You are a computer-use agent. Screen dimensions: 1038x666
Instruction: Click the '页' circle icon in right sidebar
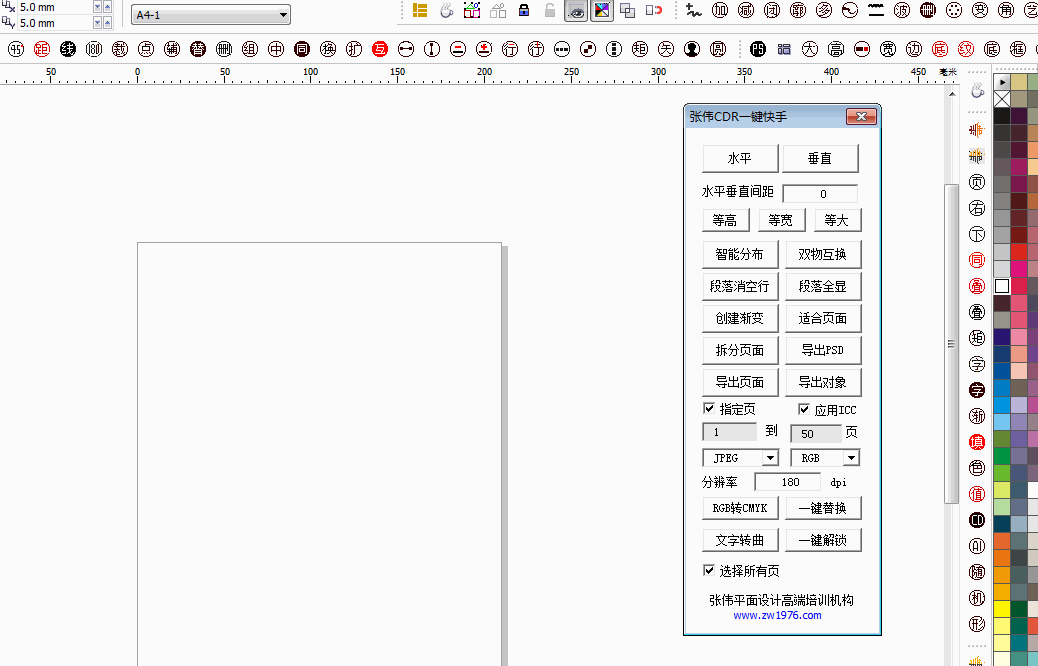click(977, 182)
